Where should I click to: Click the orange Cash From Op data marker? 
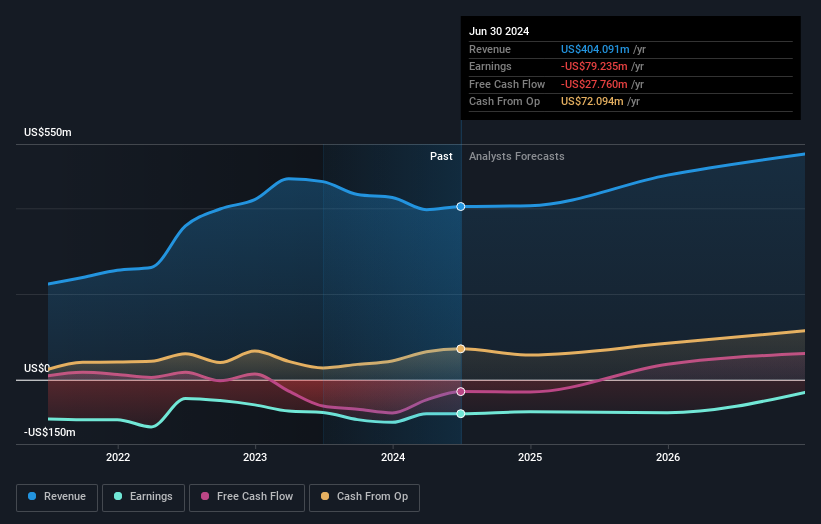[x=461, y=349]
